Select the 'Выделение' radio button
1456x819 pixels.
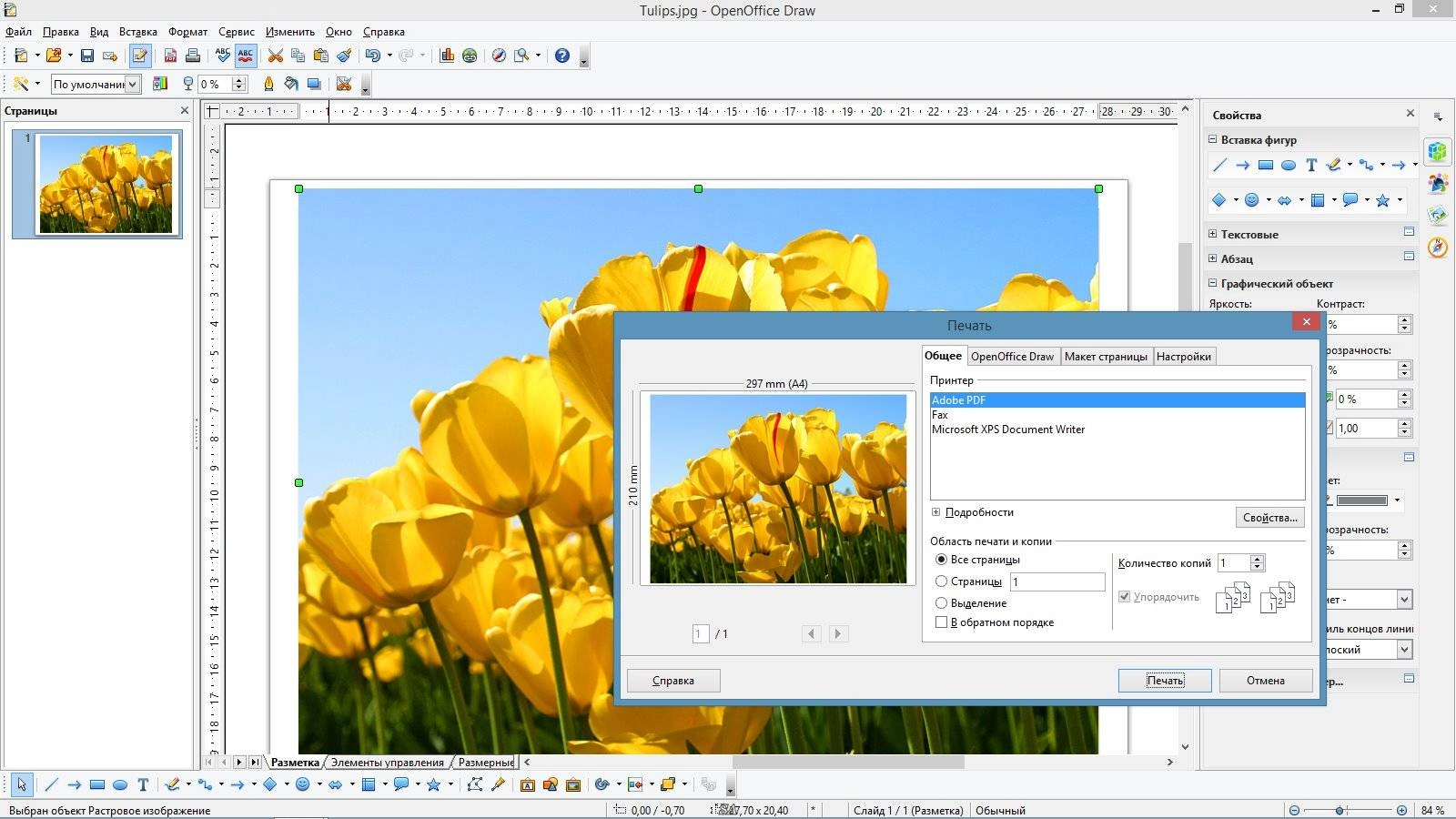942,603
